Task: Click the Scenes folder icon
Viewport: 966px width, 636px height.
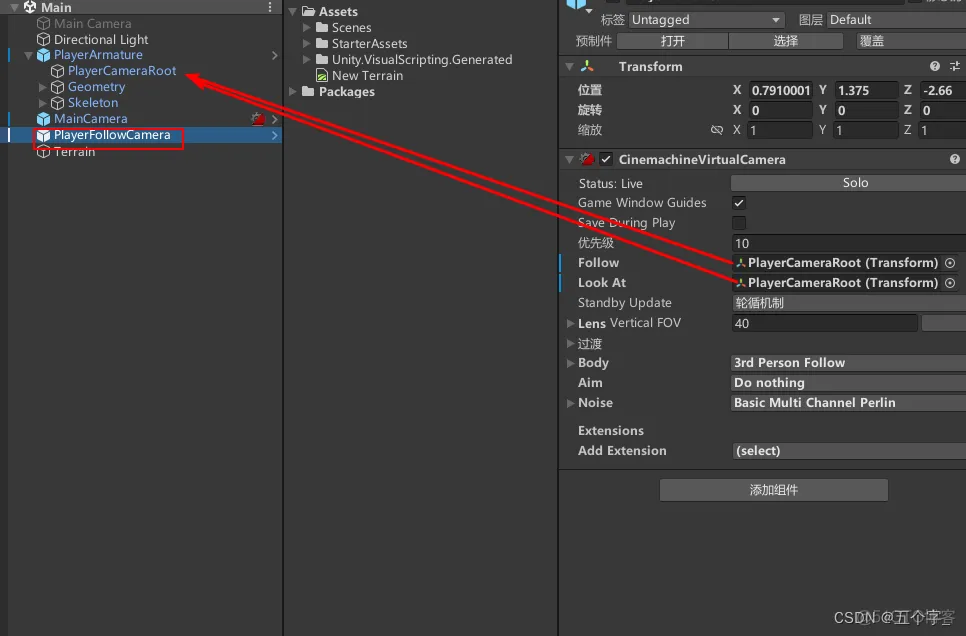Action: coord(322,27)
